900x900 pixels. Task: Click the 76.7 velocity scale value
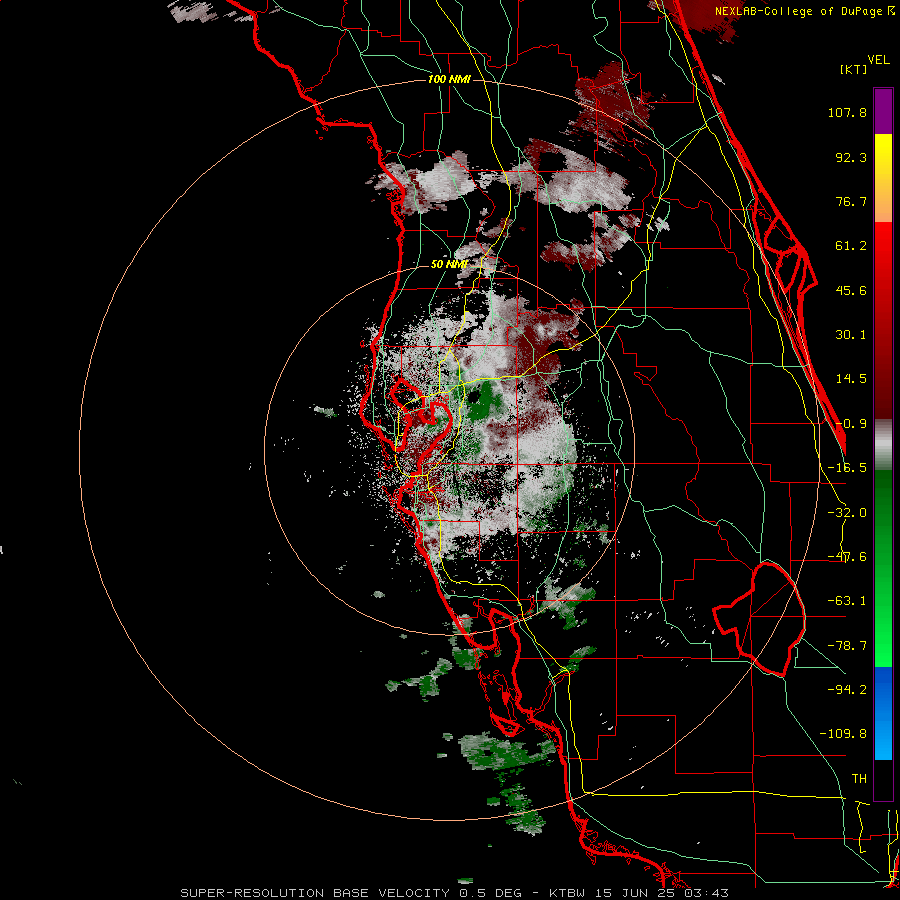click(x=851, y=201)
